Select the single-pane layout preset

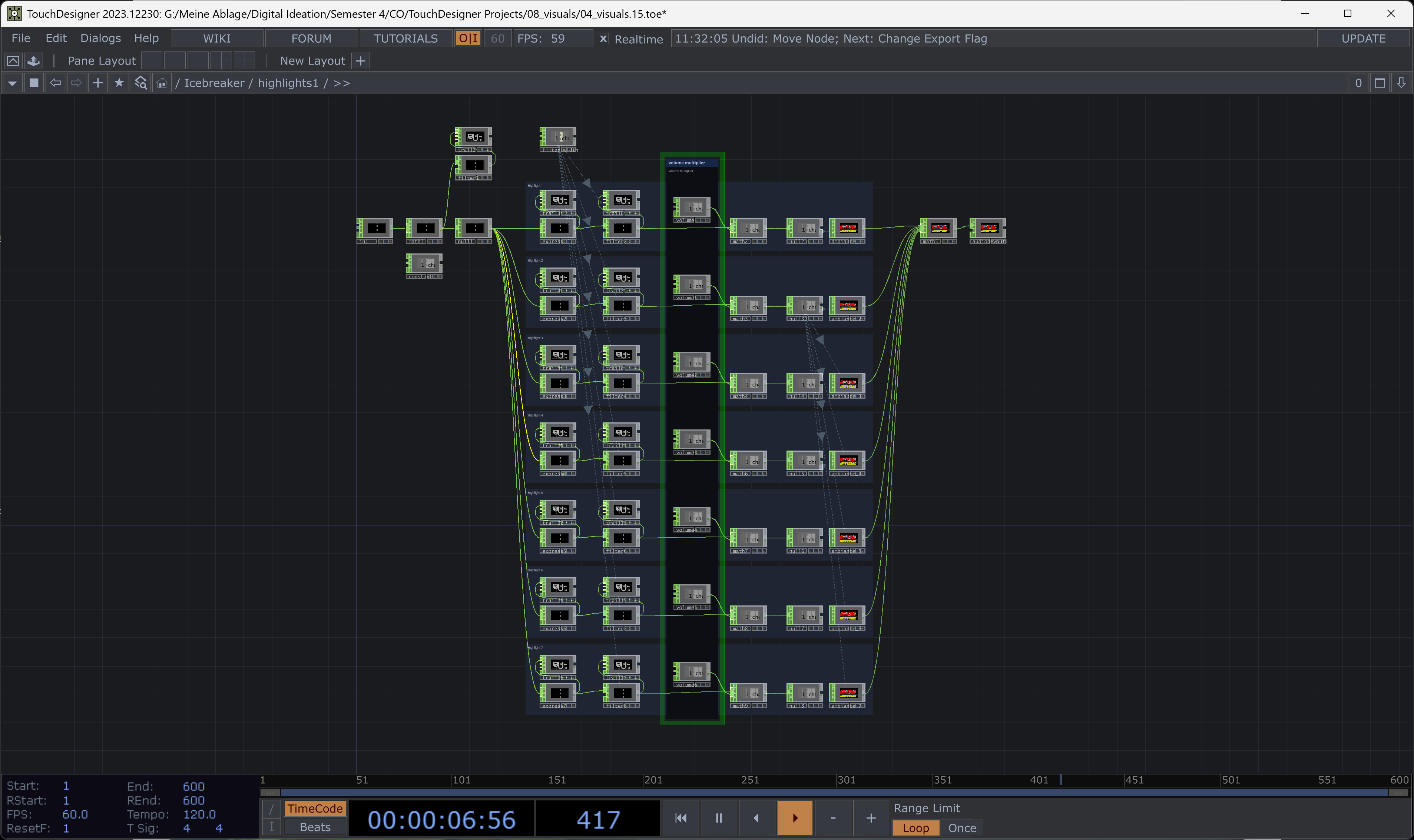tap(152, 60)
